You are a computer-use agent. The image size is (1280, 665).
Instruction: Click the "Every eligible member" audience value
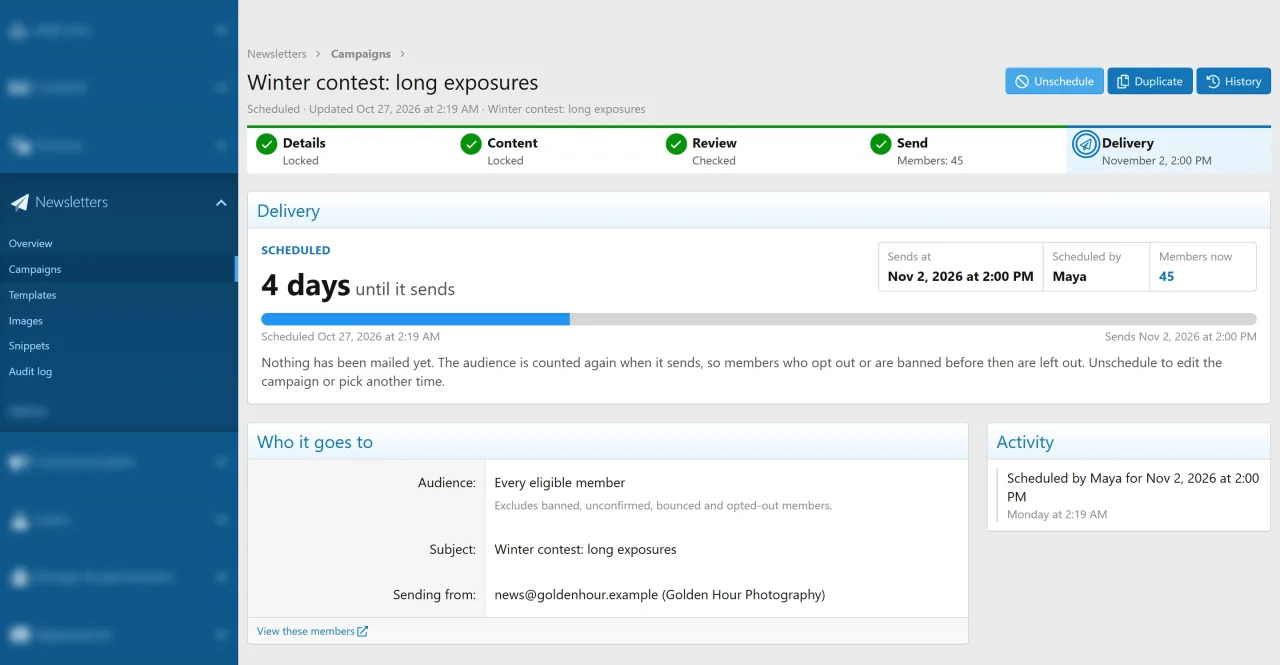click(560, 483)
